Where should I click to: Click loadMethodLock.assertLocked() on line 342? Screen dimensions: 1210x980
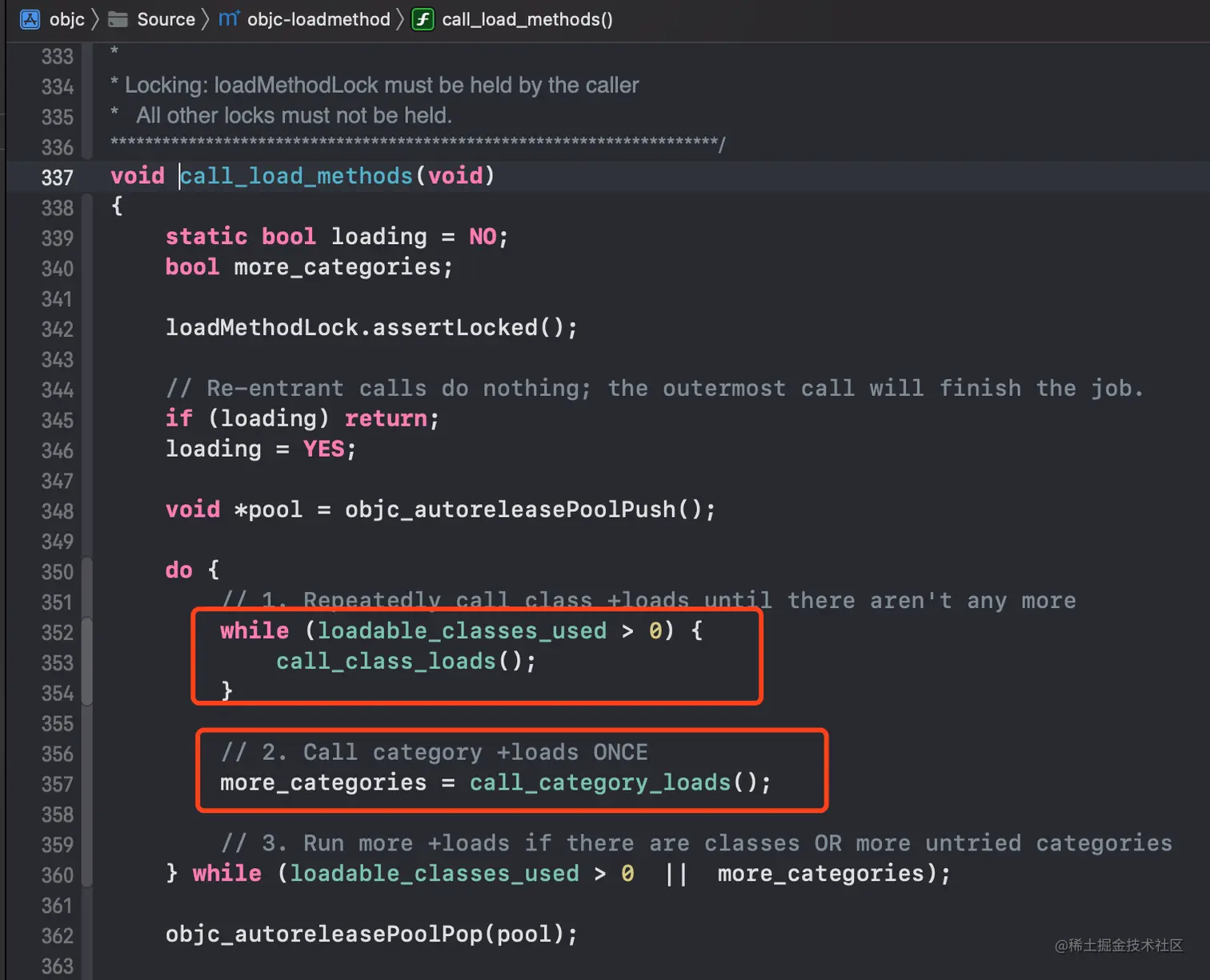(x=371, y=327)
